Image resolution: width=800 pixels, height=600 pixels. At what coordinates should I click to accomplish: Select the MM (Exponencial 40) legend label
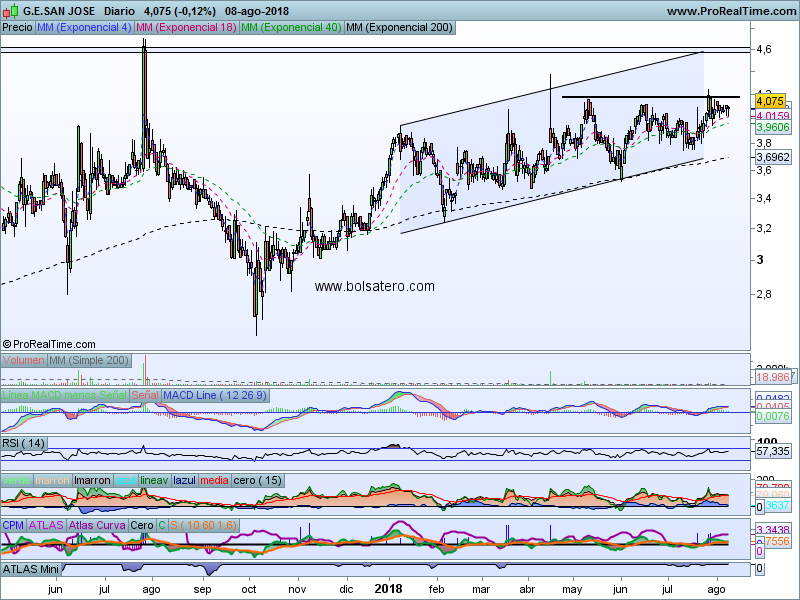290,28
